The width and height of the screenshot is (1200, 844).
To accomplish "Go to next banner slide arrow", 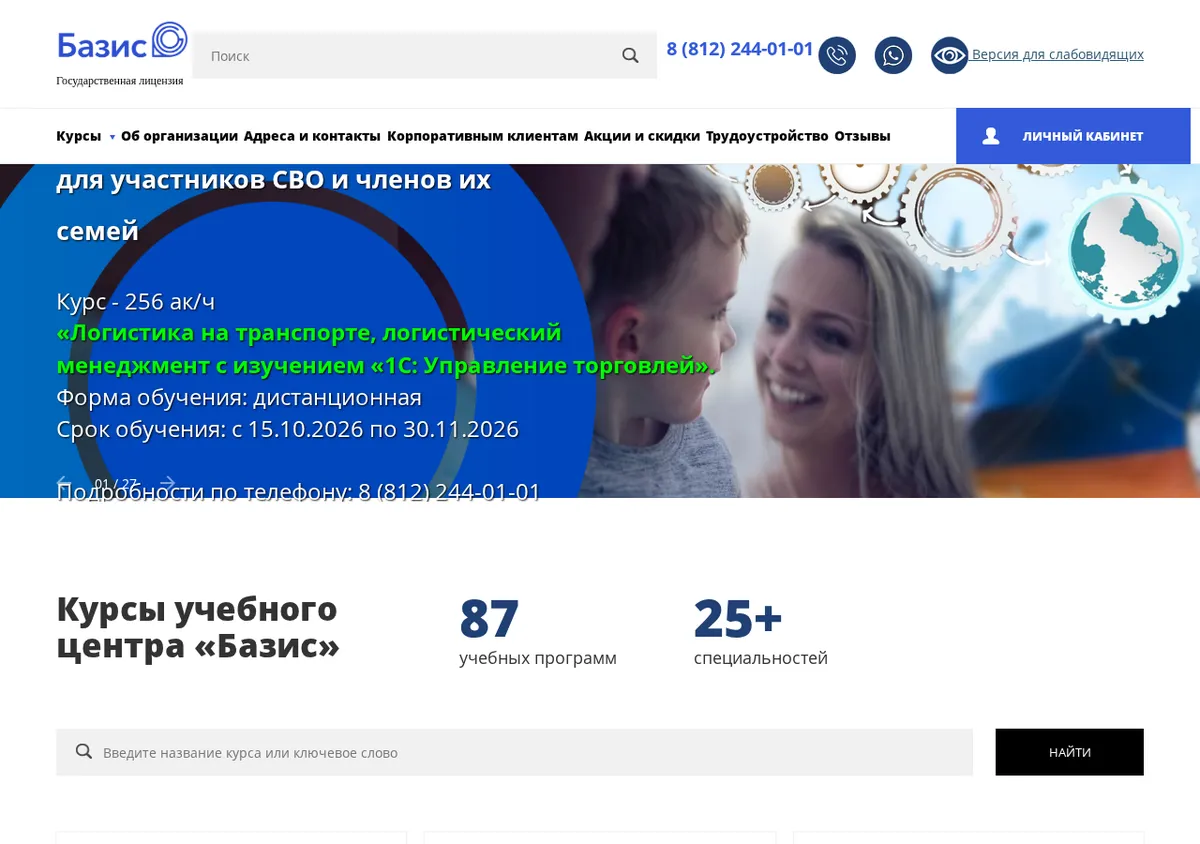I will pyautogui.click(x=168, y=484).
